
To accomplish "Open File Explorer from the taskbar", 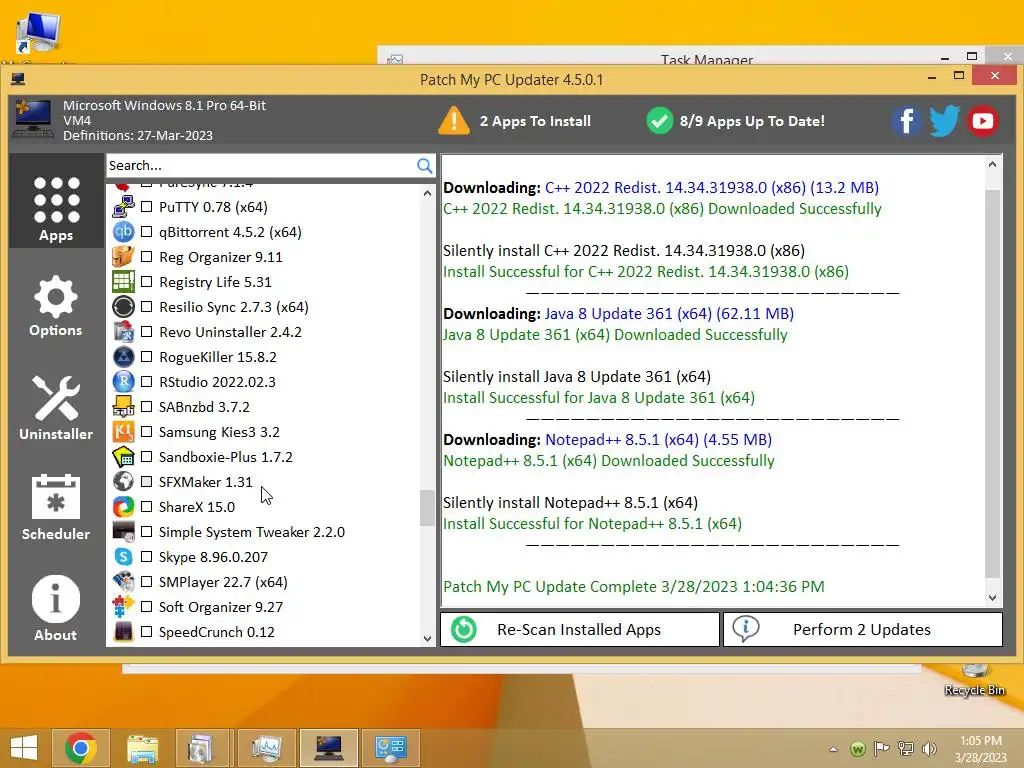I will pyautogui.click(x=142, y=748).
